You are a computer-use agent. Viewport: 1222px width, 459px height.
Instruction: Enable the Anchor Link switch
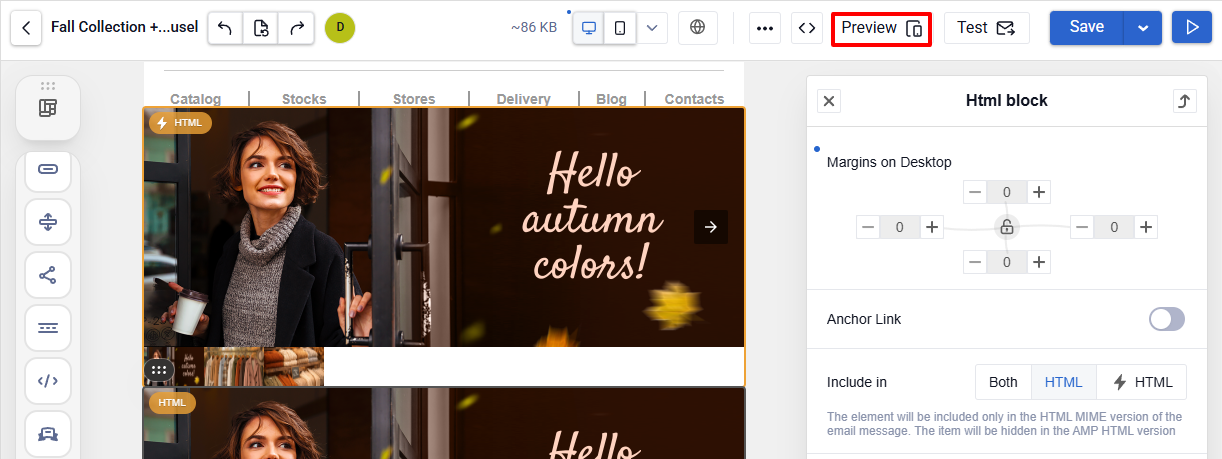(1166, 319)
